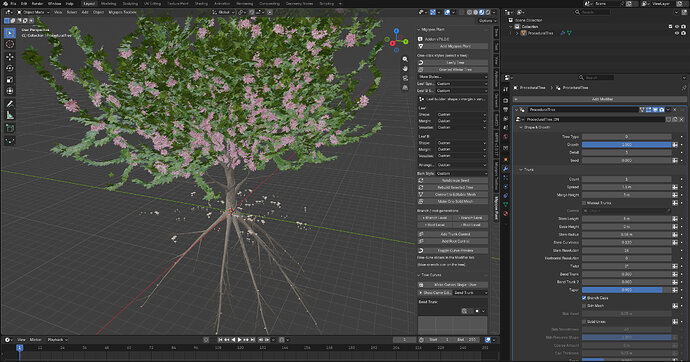Screen dimensions: 690x362
Task: Adjust the Taper slider
Action: (627, 290)
